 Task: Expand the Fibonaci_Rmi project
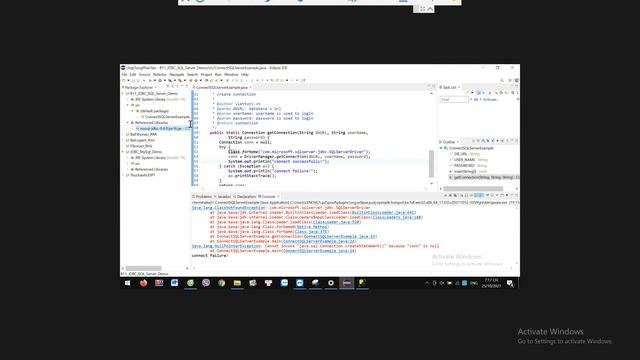coord(123,146)
